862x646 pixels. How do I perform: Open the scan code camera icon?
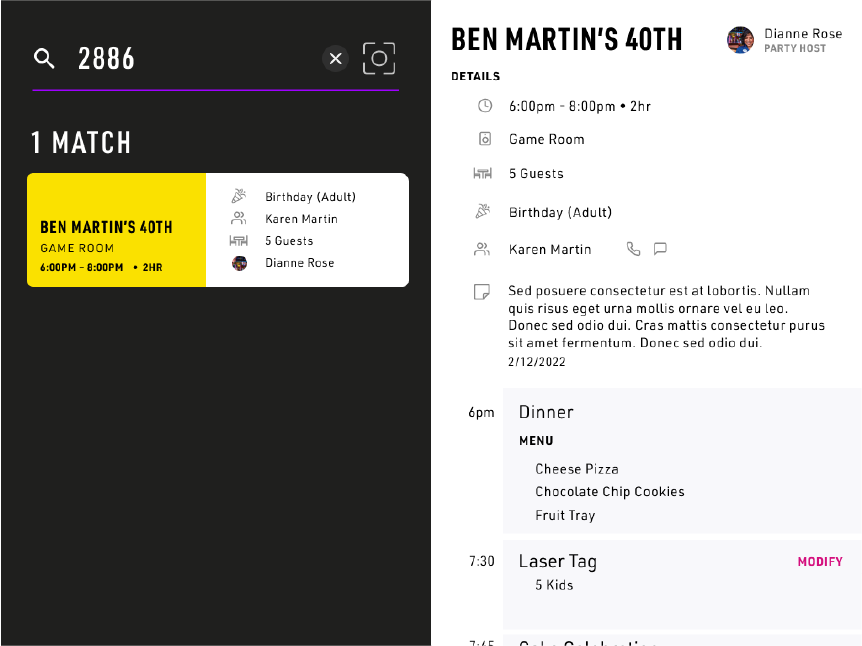coord(379,59)
